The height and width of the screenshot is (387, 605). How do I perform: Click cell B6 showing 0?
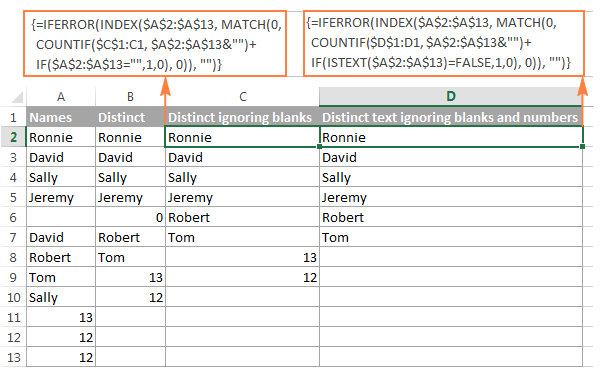pos(130,217)
